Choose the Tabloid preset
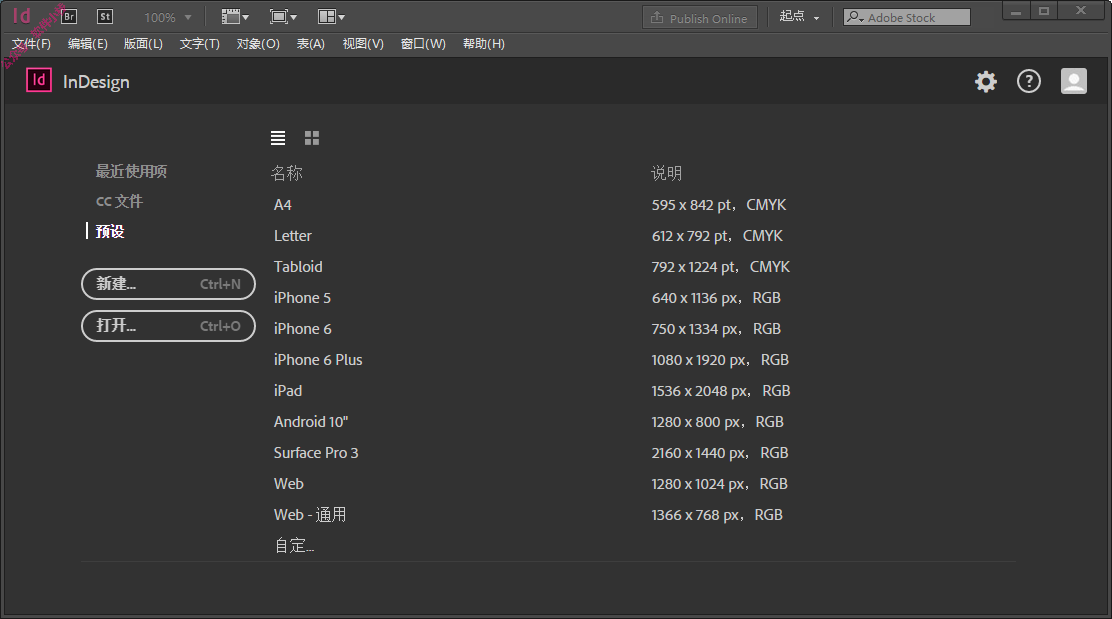Screen dimensions: 1112x619 point(298,267)
